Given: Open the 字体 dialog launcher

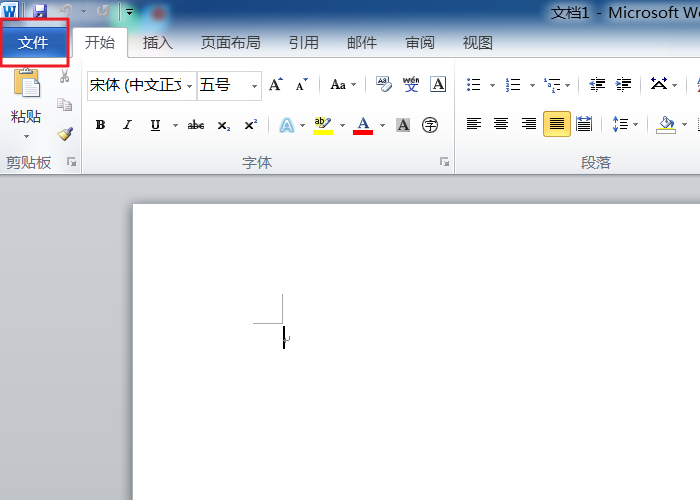Looking at the screenshot, I should (444, 162).
